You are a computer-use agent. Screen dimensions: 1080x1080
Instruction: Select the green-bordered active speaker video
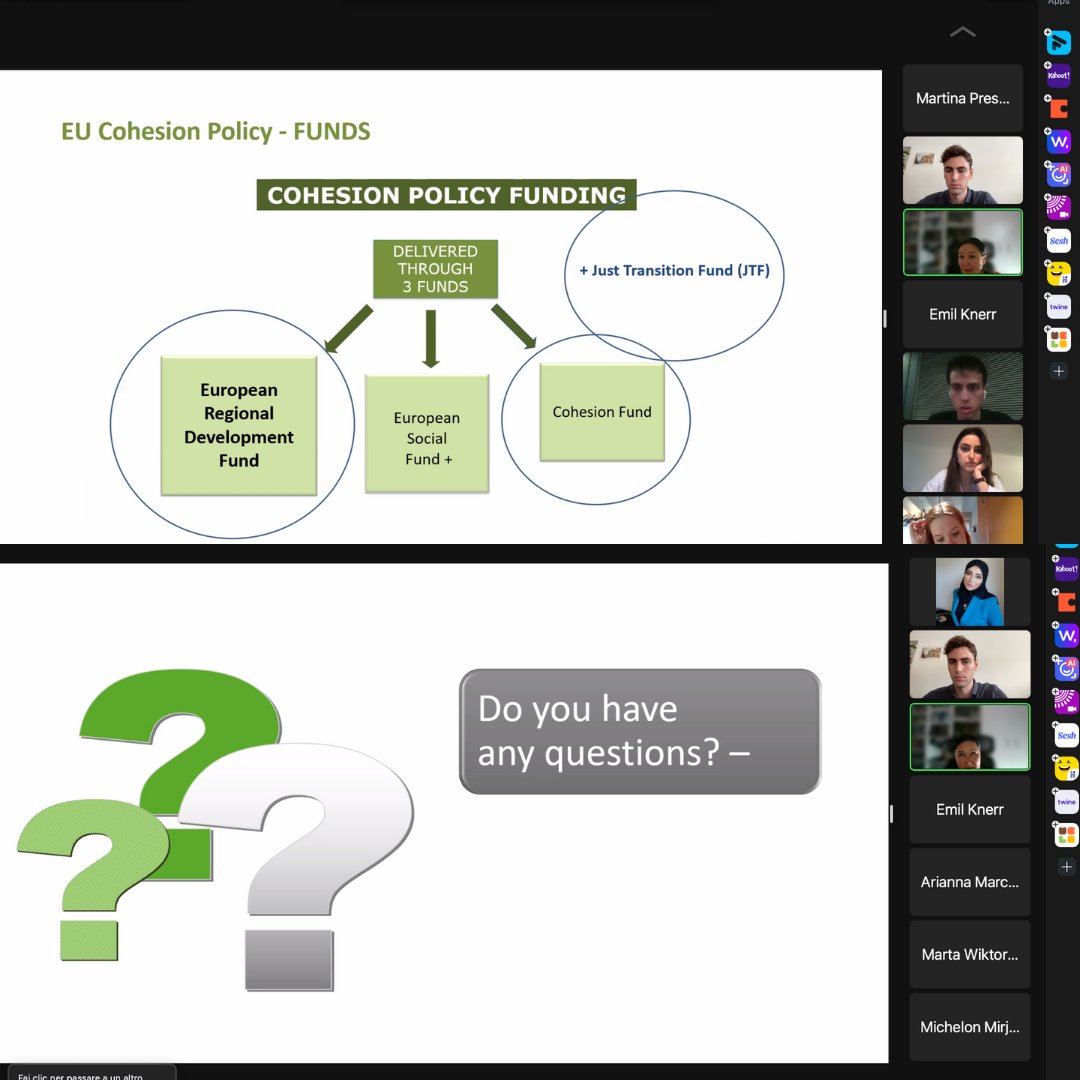click(962, 242)
